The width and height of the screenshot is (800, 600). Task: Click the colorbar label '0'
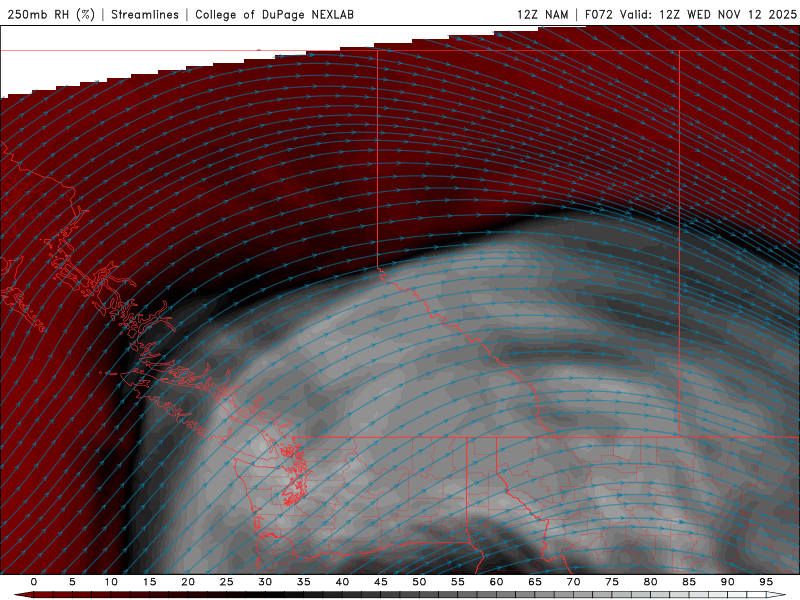(x=34, y=582)
